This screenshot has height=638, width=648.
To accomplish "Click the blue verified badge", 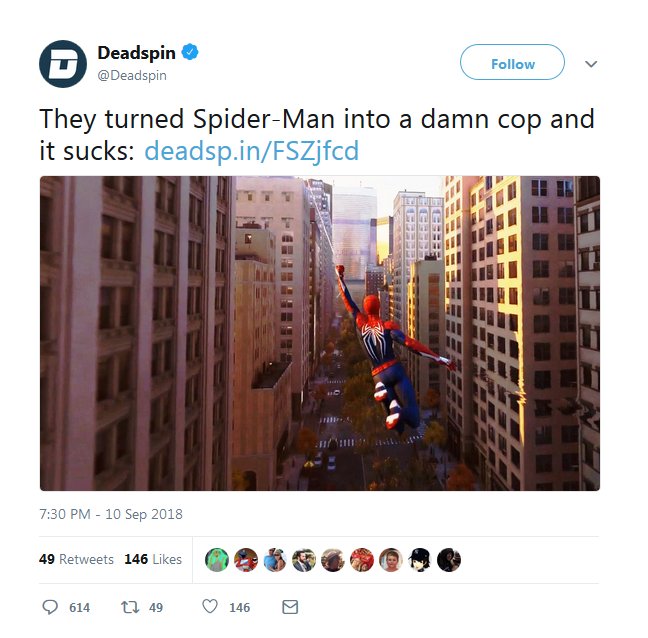I will (x=190, y=52).
